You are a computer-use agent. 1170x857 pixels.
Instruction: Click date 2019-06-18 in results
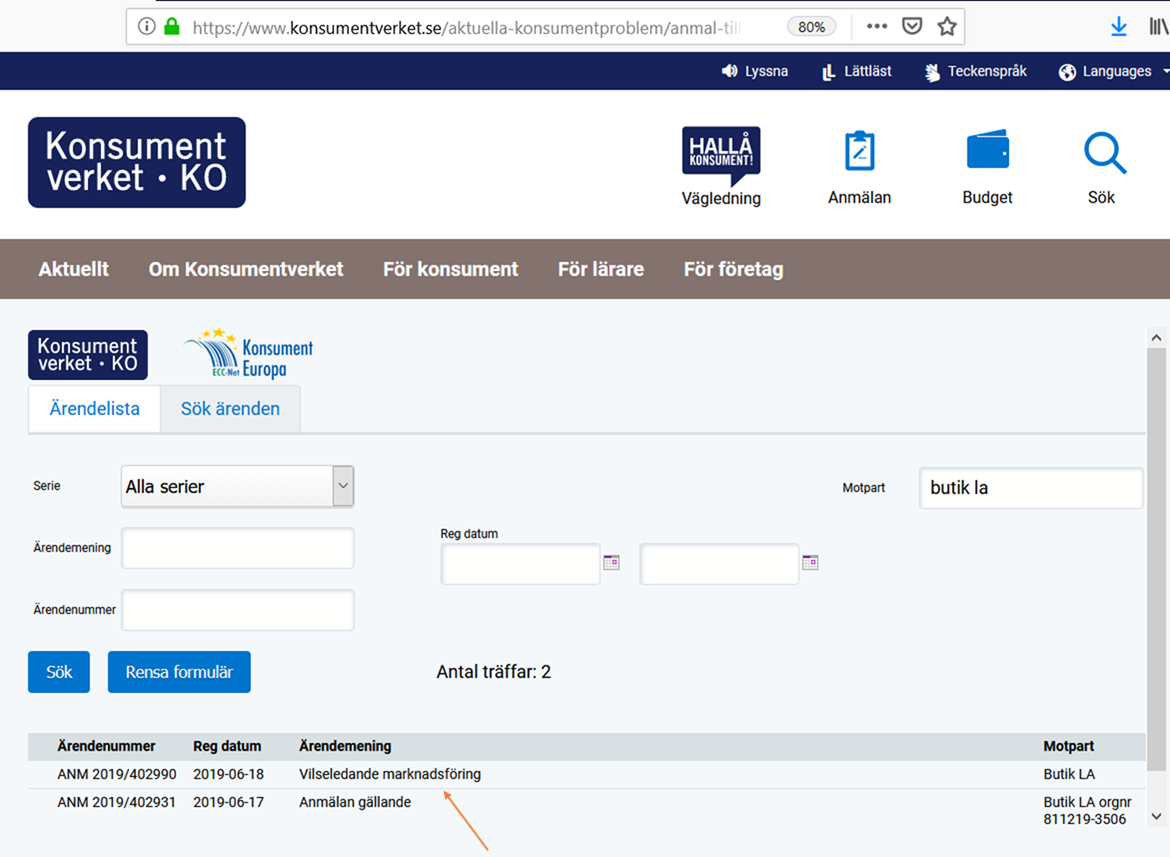pos(228,774)
